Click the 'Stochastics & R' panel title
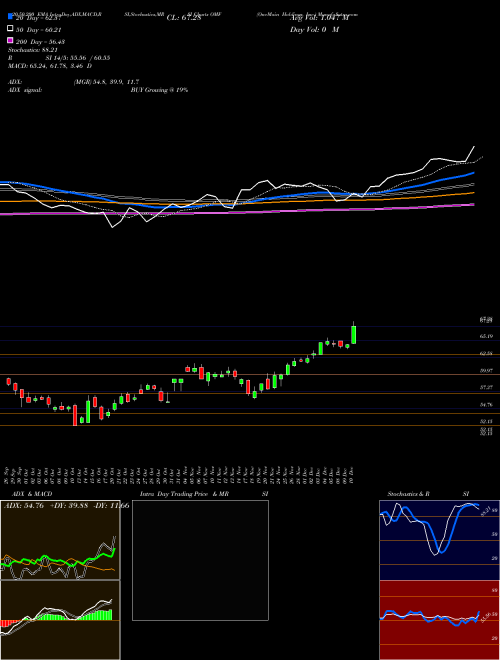This screenshot has height=660, width=500. [x=409, y=494]
